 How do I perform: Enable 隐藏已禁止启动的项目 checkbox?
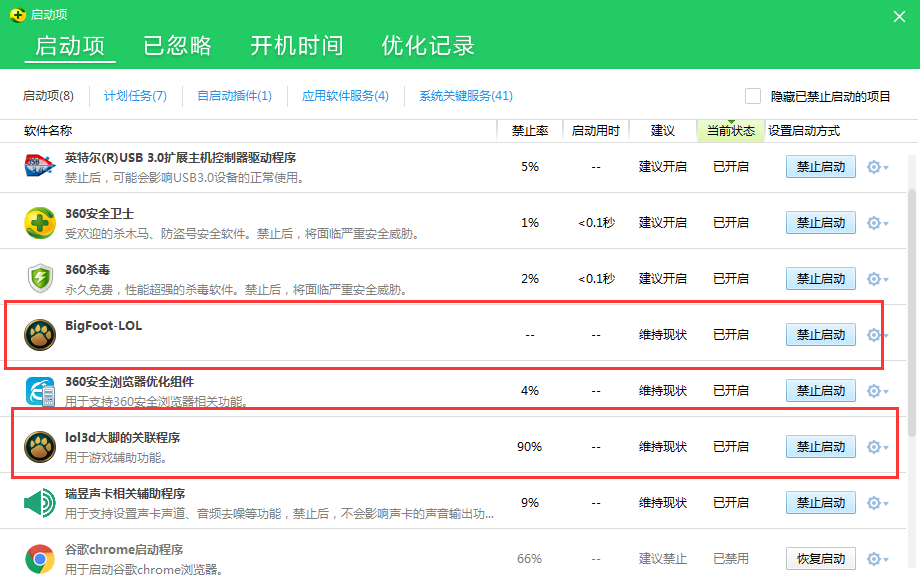[x=753, y=95]
